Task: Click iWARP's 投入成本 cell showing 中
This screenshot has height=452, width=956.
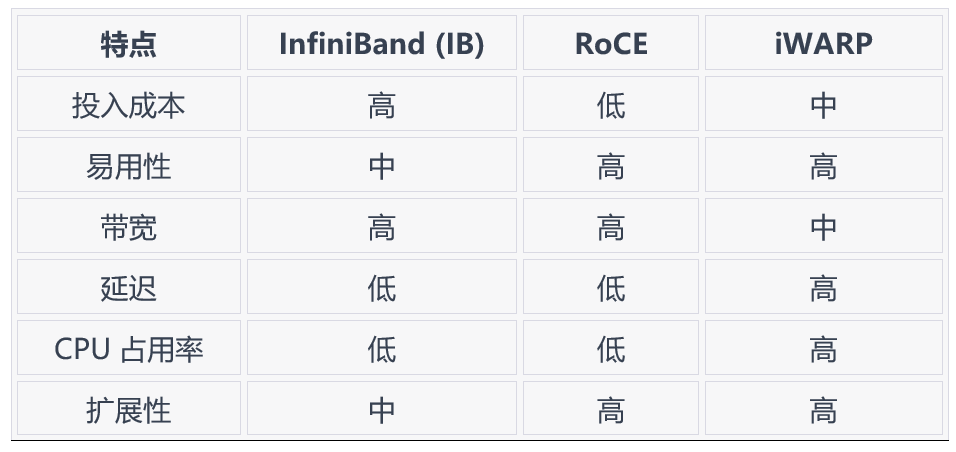Action: coord(823,105)
